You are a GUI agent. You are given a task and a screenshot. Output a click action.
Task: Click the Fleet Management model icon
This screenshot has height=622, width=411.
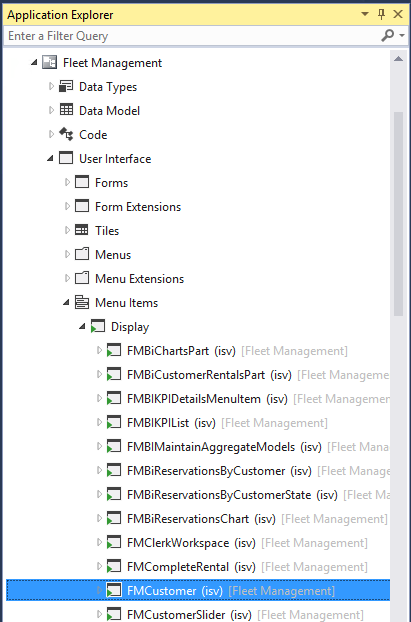[x=50, y=63]
